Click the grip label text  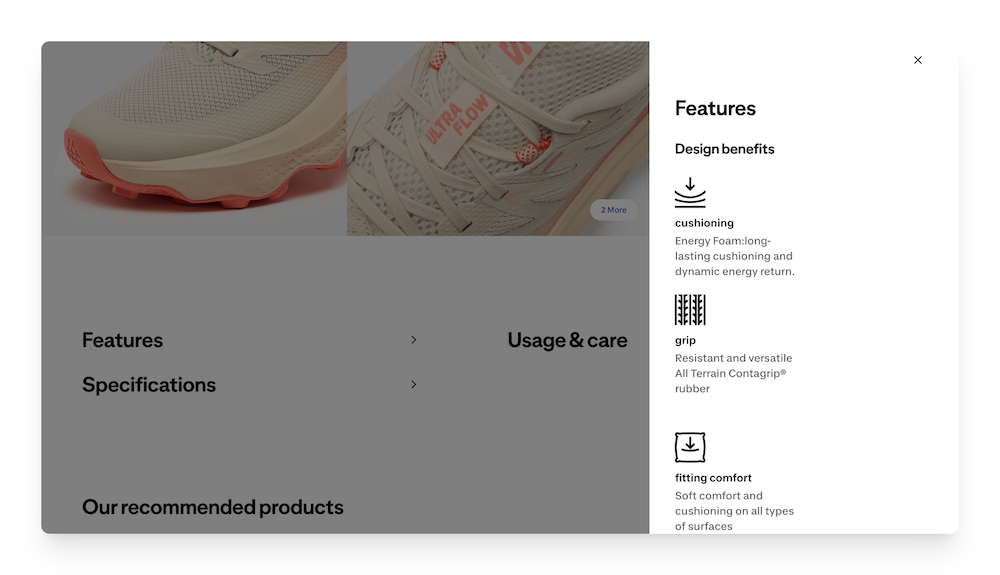tap(686, 340)
